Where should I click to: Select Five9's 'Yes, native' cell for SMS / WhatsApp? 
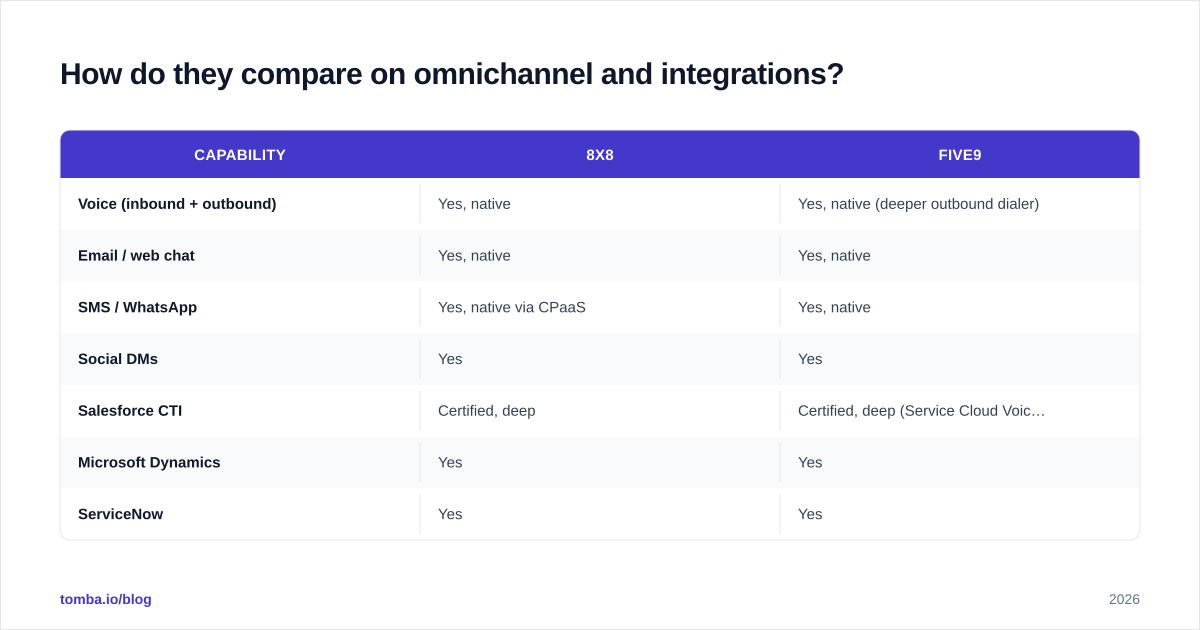960,307
